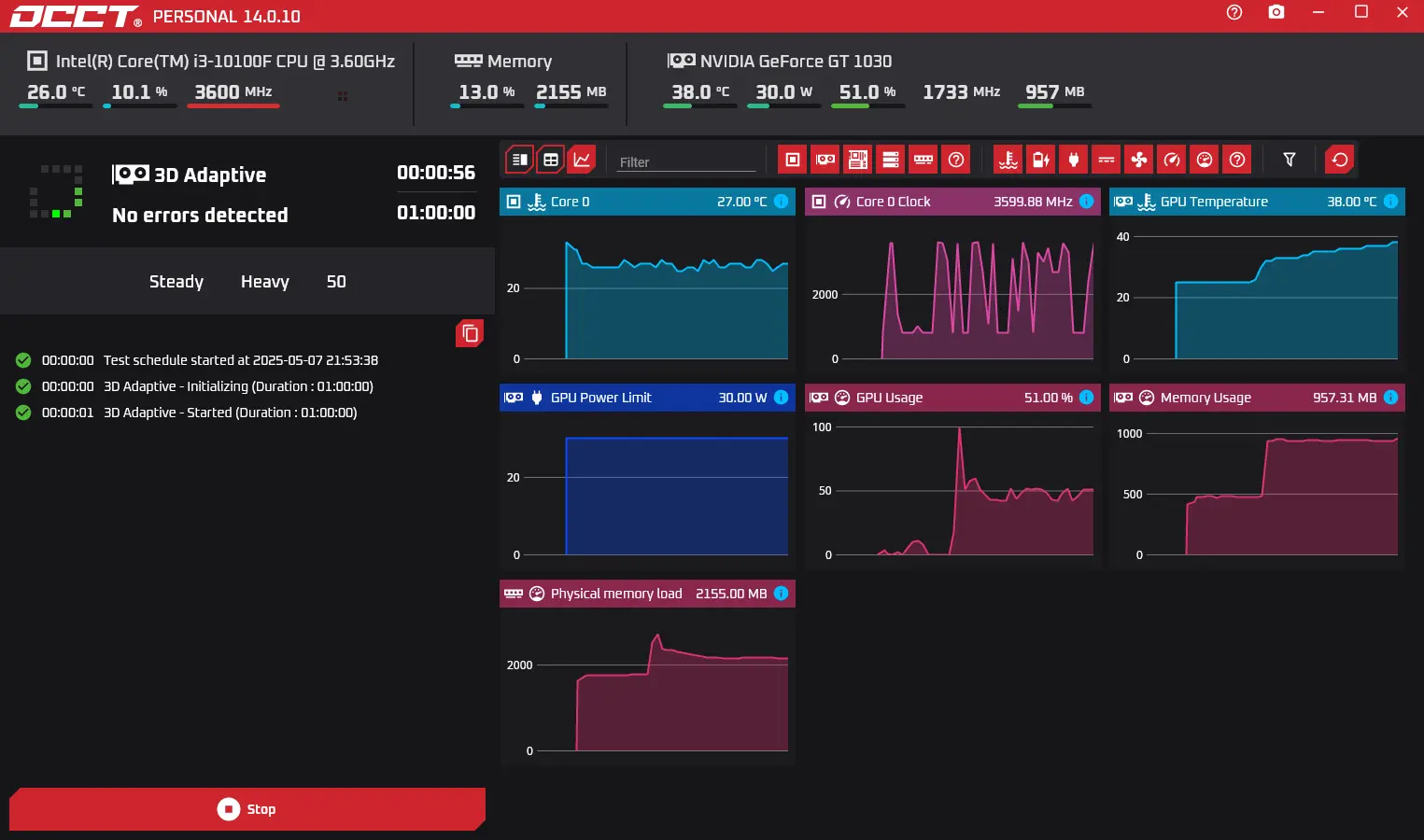Screen dimensions: 1424x840
Task: Click the Filter text field
Action: pos(686,161)
